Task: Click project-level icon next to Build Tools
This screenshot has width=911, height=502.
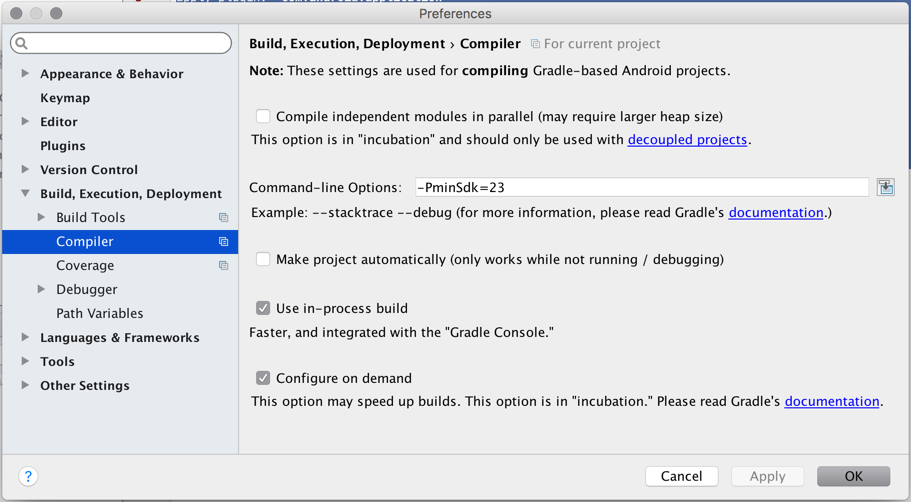Action: point(223,218)
